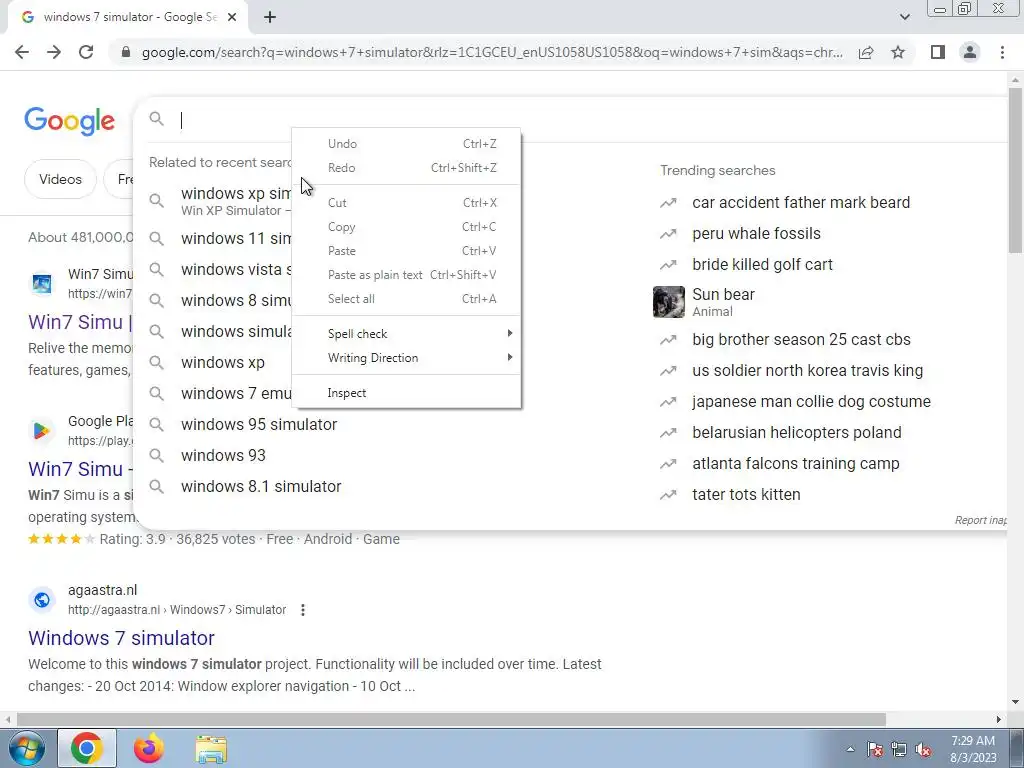Open more options dots for agaastra.nl result
The image size is (1024, 768).
(302, 610)
